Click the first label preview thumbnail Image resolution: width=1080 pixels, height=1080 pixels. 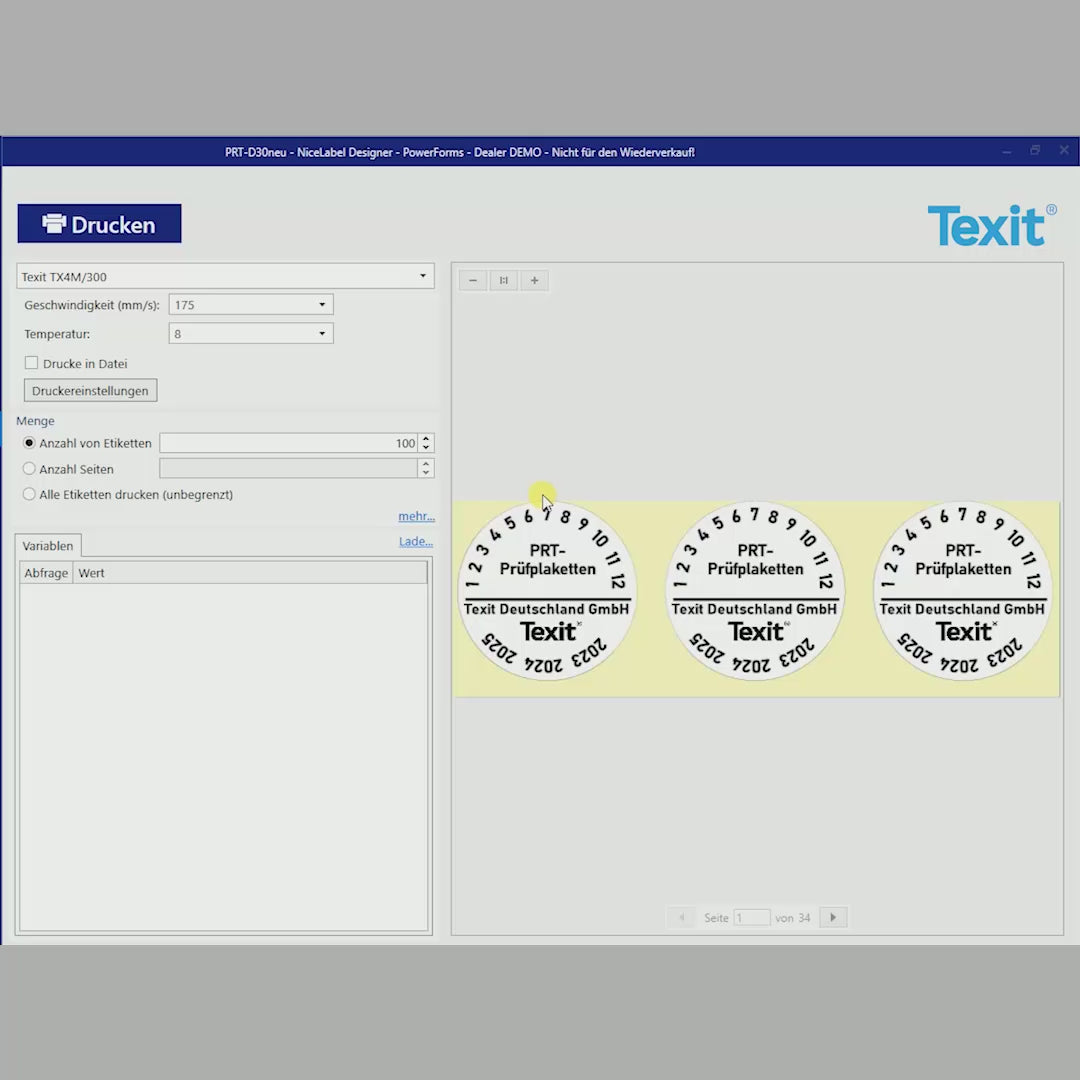pos(548,592)
